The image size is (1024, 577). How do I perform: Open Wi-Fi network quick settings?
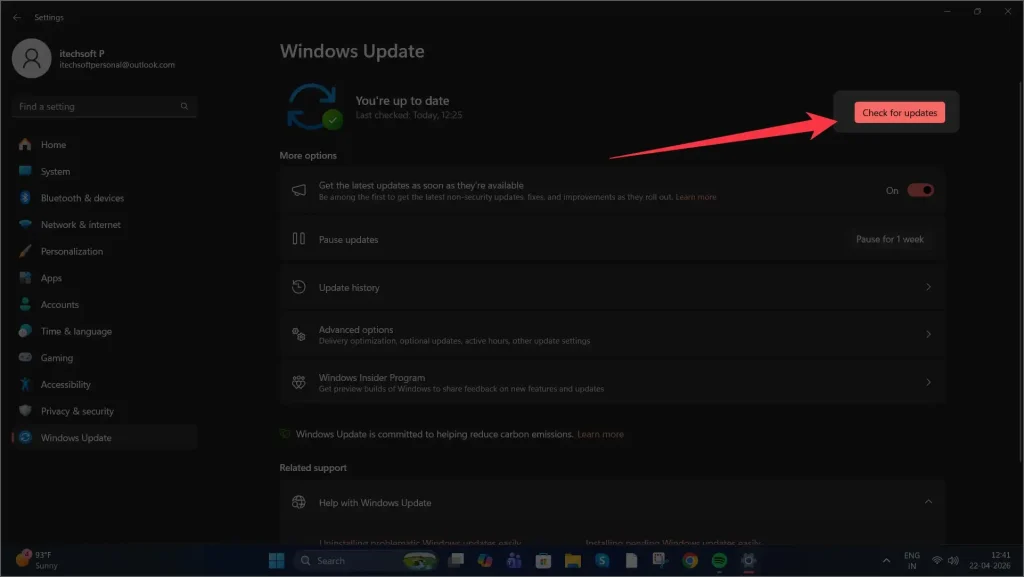pos(937,561)
